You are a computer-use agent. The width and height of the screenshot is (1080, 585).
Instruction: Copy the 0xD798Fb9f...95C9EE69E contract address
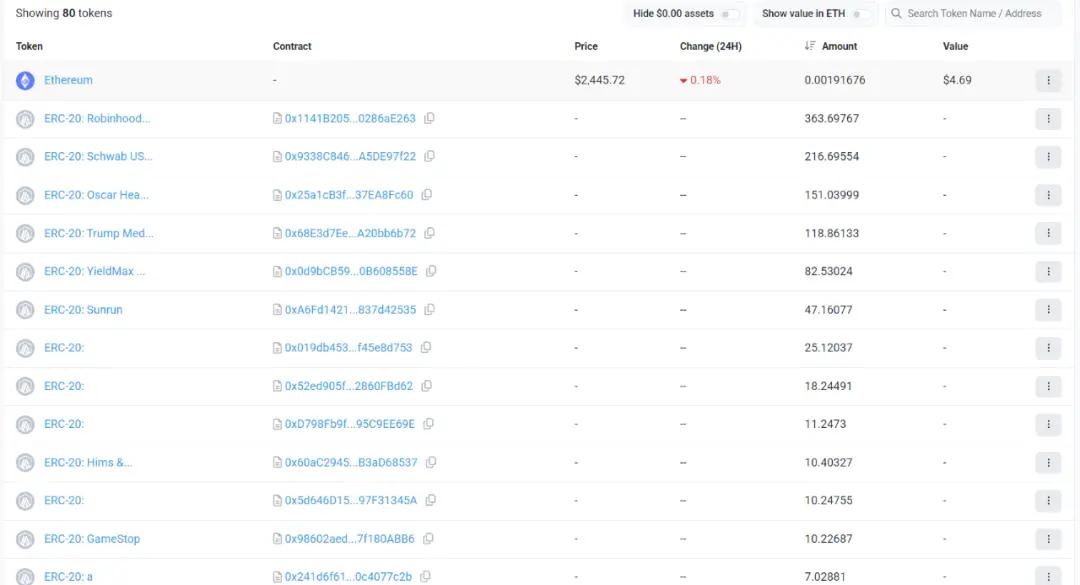[428, 424]
